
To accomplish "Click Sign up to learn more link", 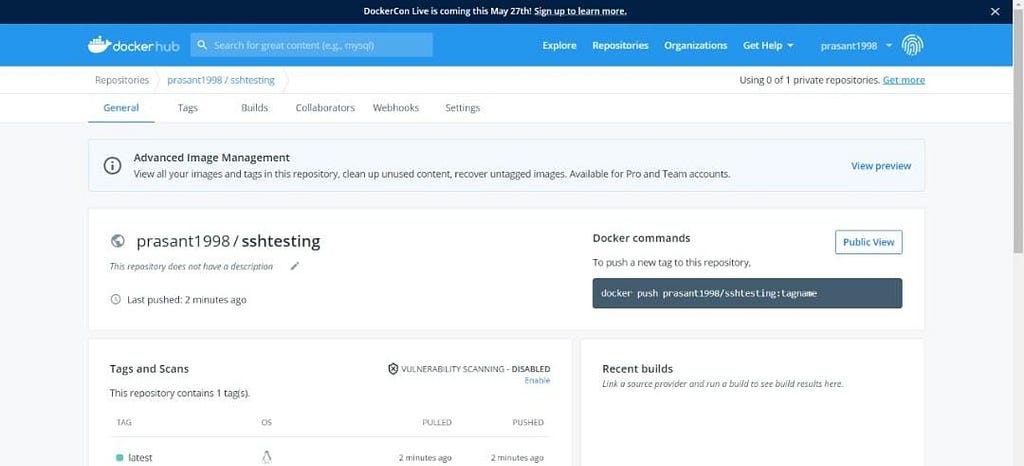I will [x=581, y=11].
